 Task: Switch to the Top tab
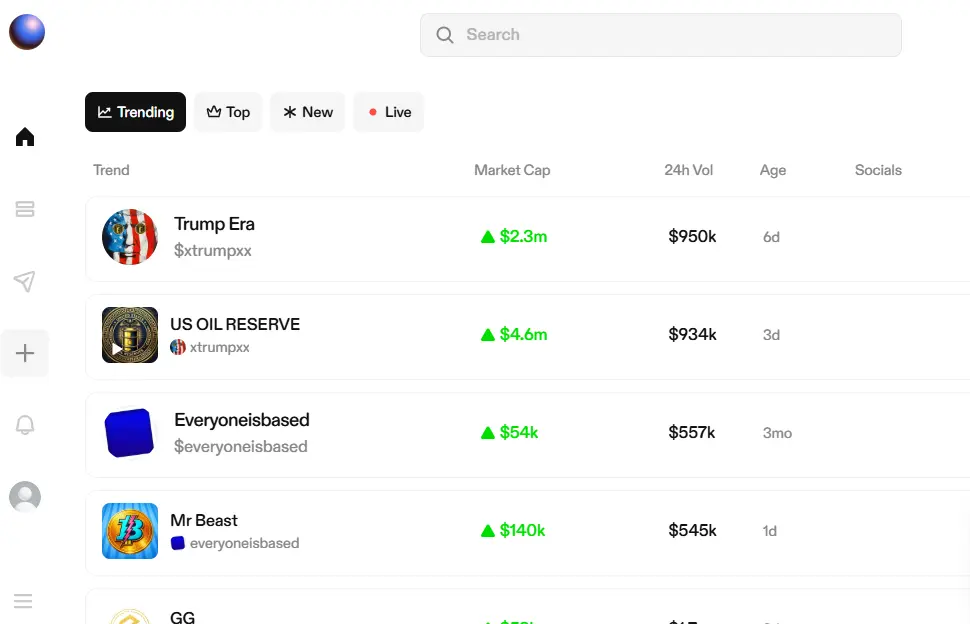click(228, 112)
